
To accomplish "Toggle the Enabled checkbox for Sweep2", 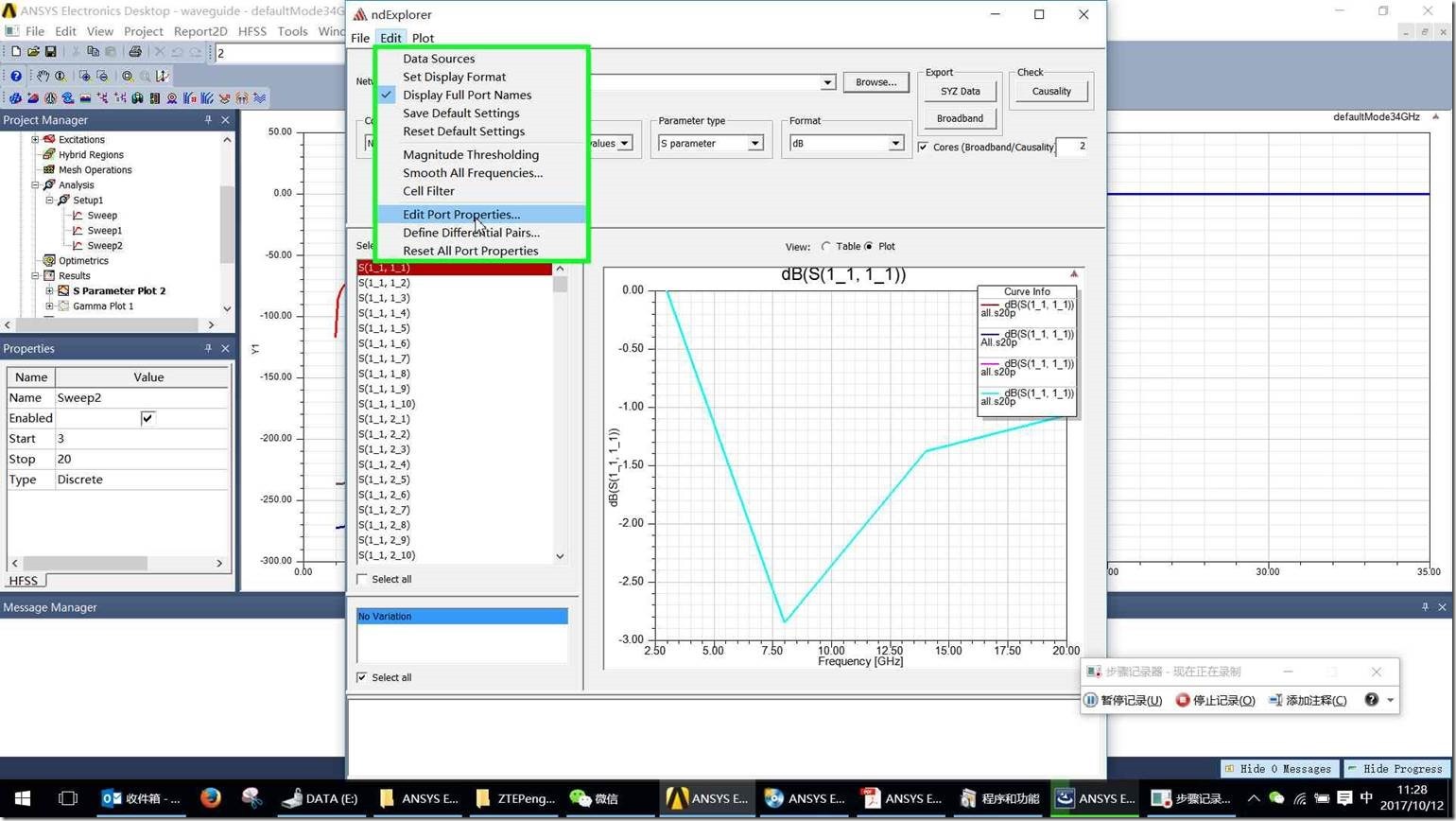I will tap(147, 418).
